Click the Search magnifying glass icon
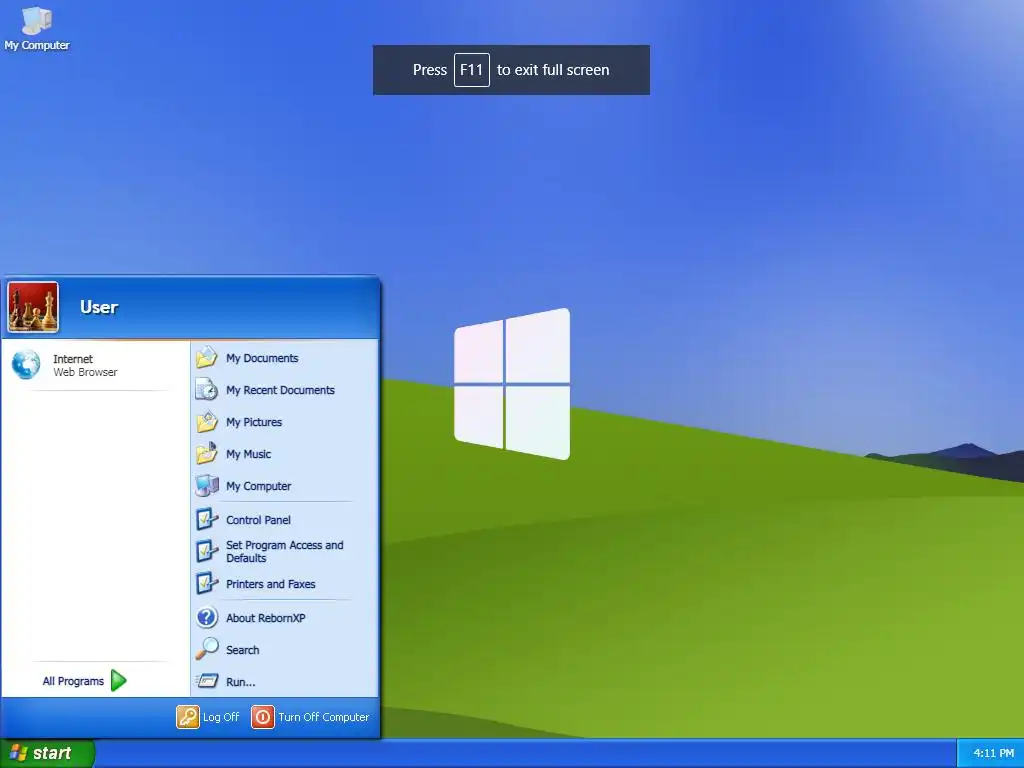The height and width of the screenshot is (768, 1024). pyautogui.click(x=207, y=649)
